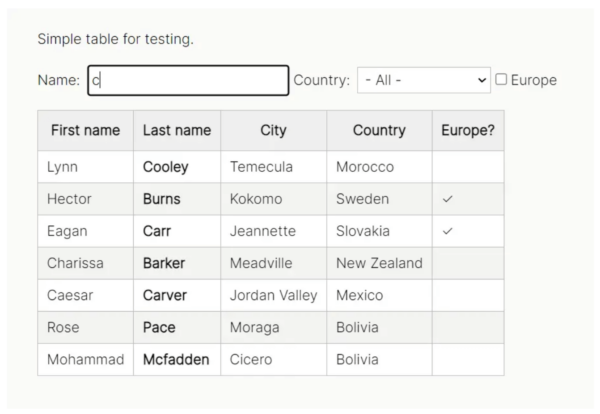
Task: Click the 'Name:' label
Action: click(59, 80)
